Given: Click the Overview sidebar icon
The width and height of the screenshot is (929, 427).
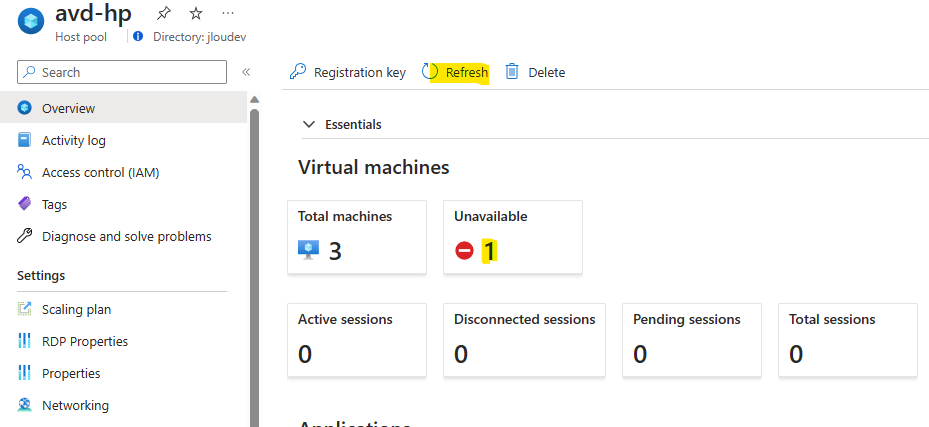Looking at the screenshot, I should point(24,108).
